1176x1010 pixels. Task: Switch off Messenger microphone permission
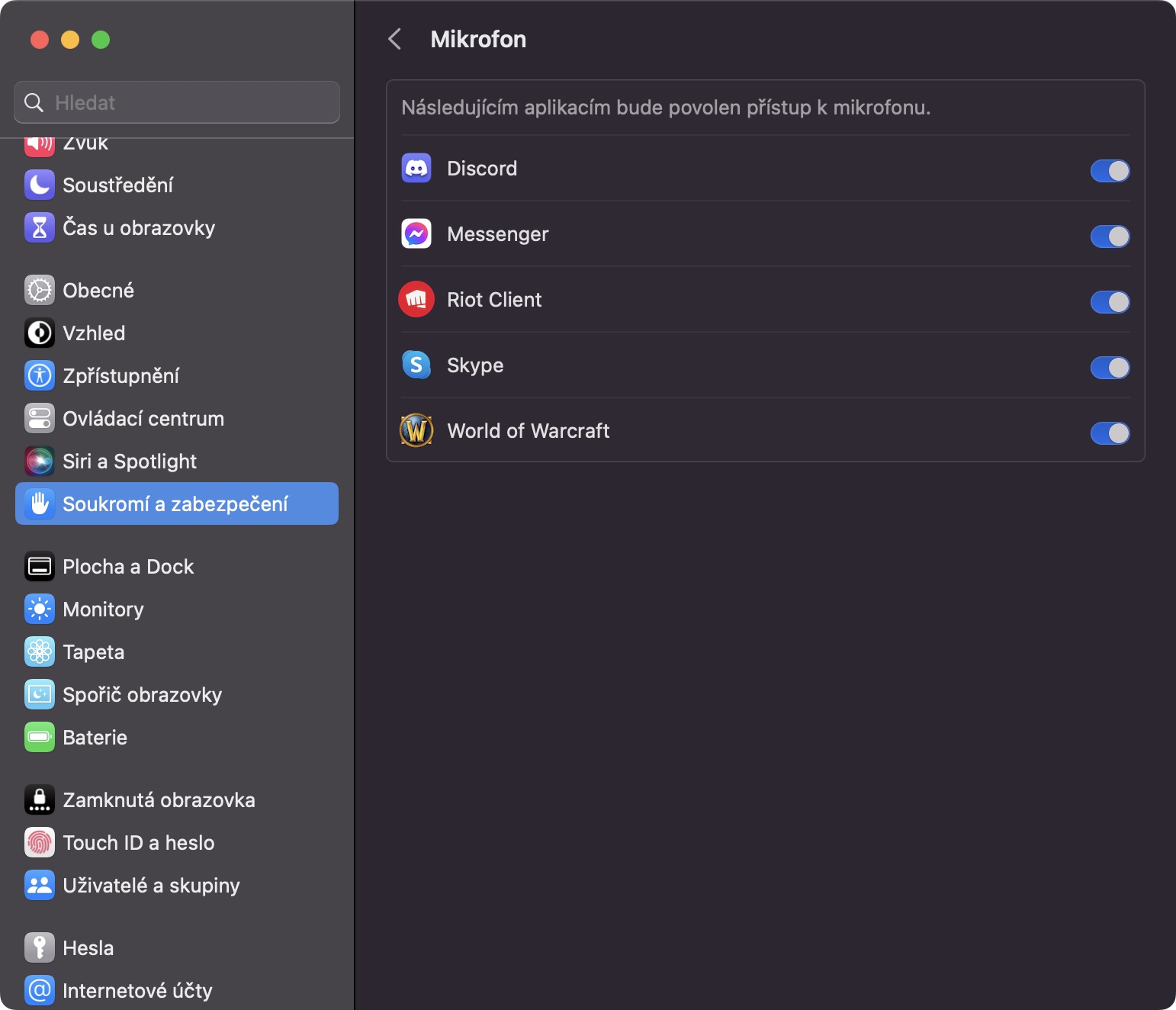tap(1110, 236)
